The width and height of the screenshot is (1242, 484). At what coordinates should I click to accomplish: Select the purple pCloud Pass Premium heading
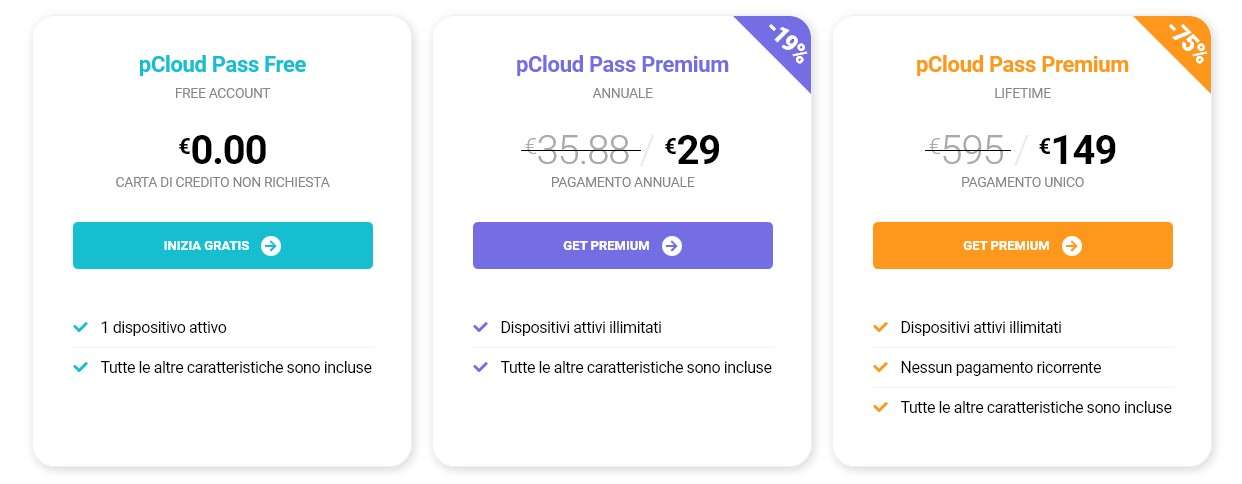point(622,65)
